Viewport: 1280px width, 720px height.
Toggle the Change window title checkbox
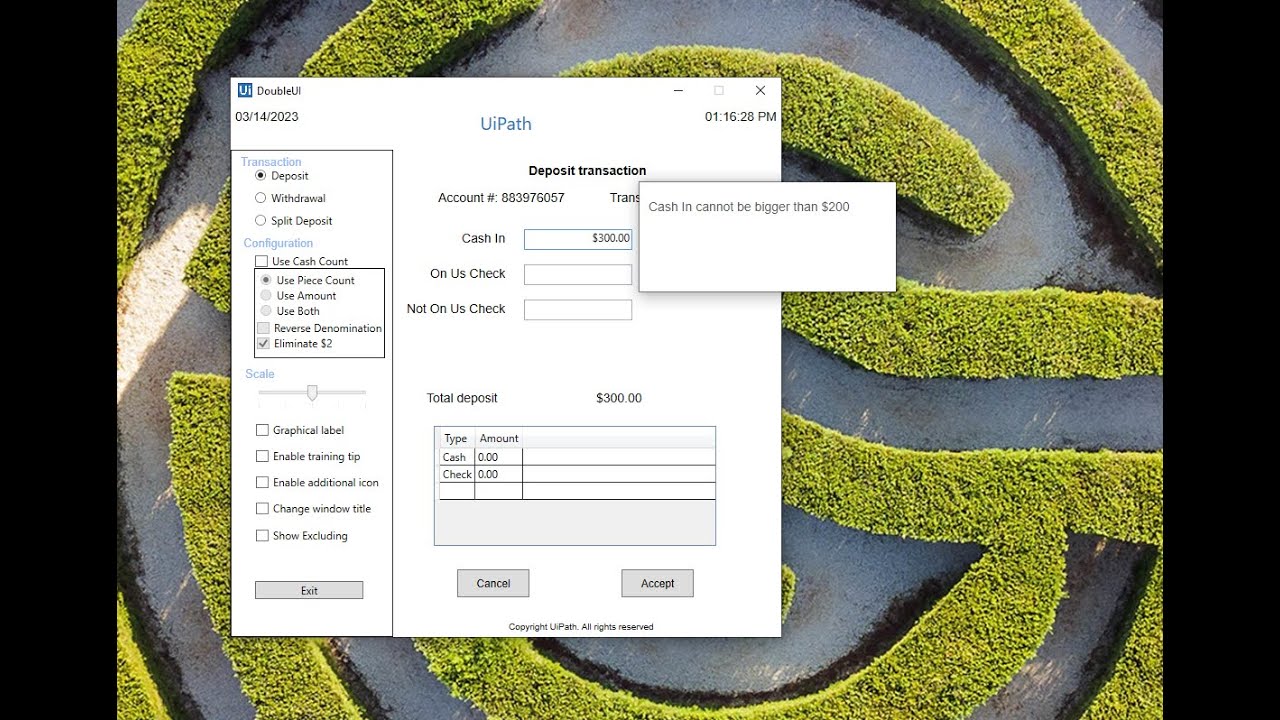point(263,509)
